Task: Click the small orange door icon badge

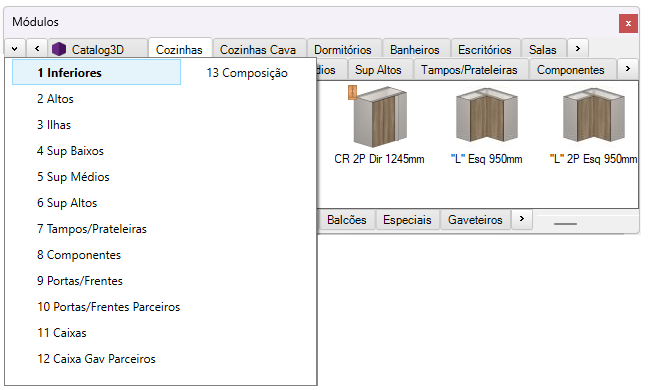Action: coord(352,92)
